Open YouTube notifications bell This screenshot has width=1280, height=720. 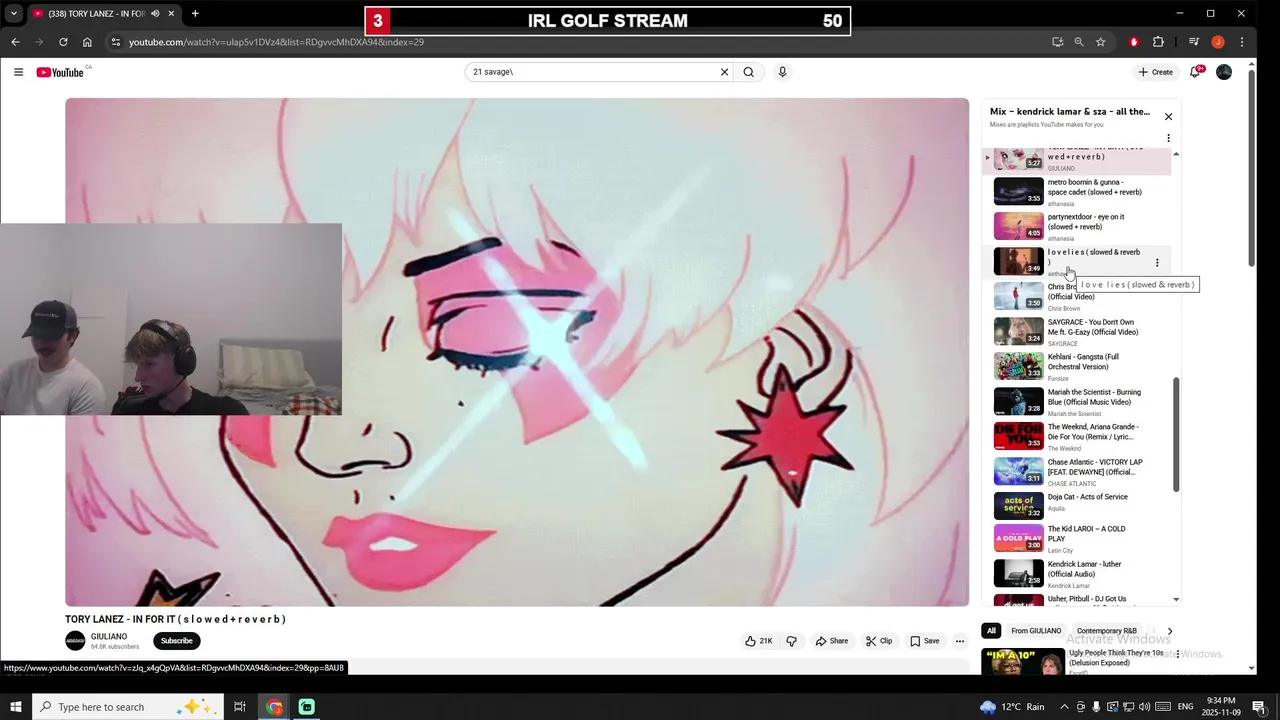[x=1195, y=72]
